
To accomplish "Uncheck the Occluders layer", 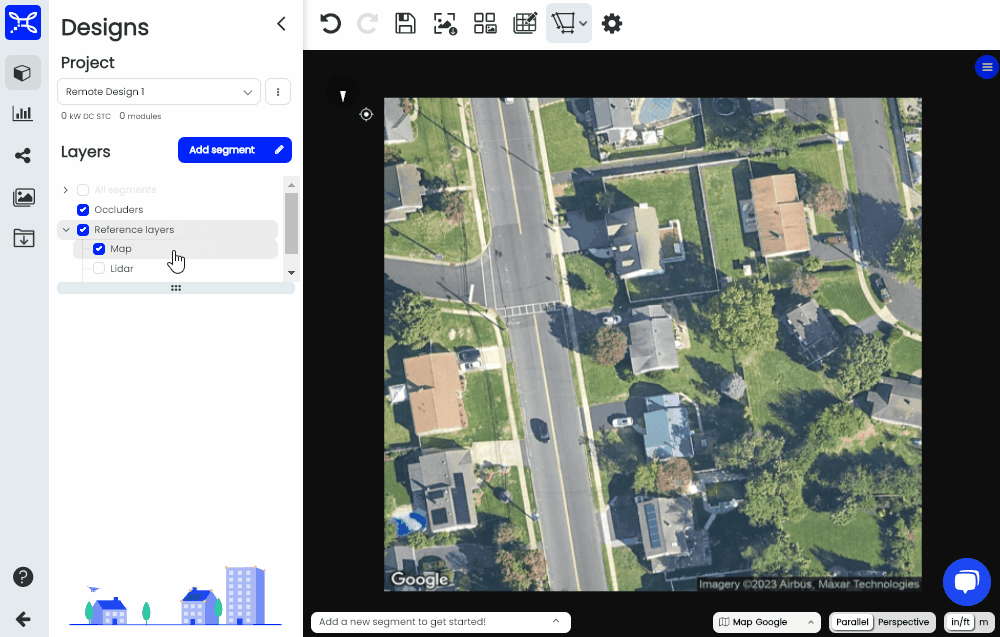I will coord(83,209).
